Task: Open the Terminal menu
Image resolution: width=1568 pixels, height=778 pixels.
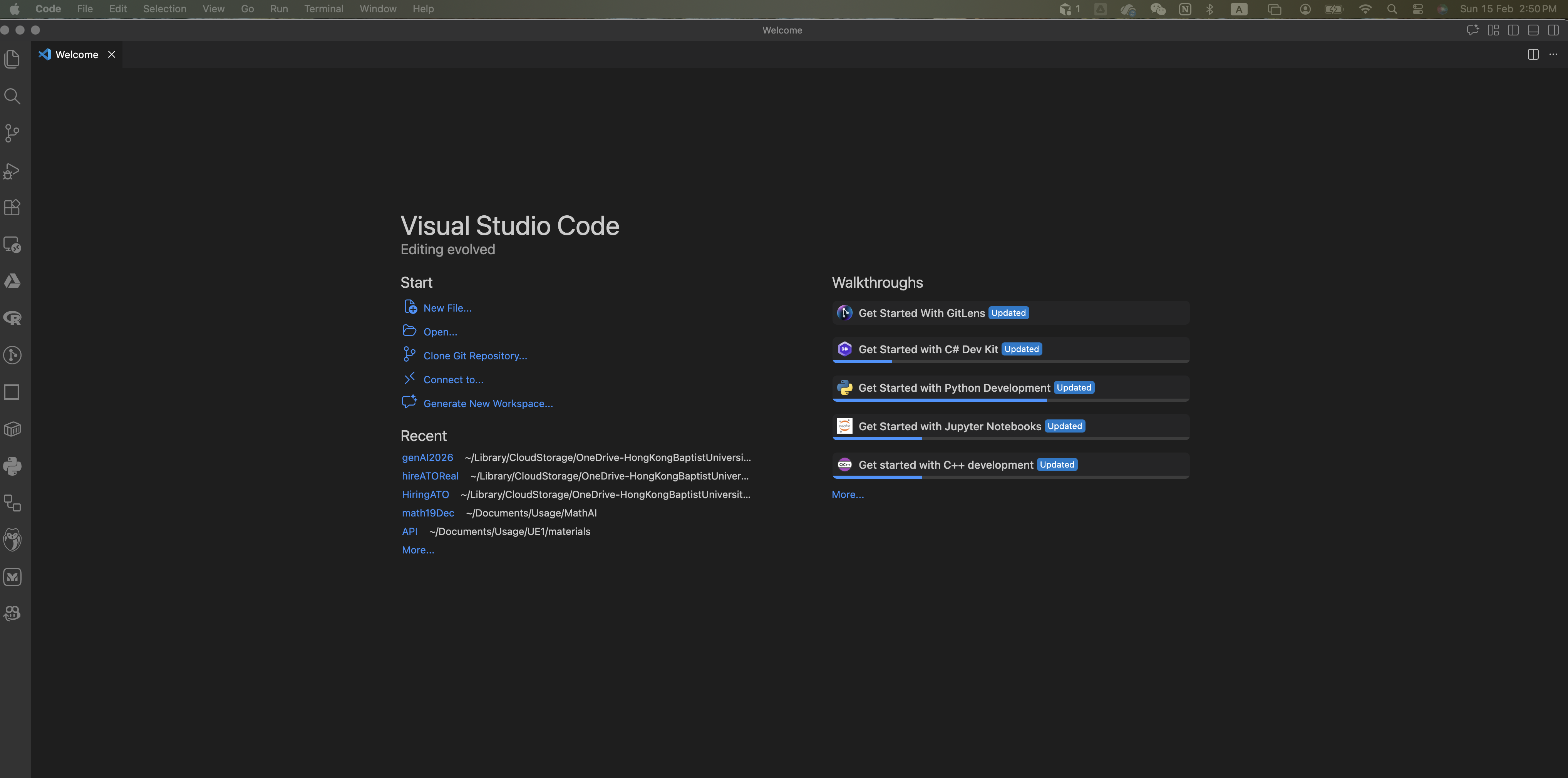Action: click(324, 8)
